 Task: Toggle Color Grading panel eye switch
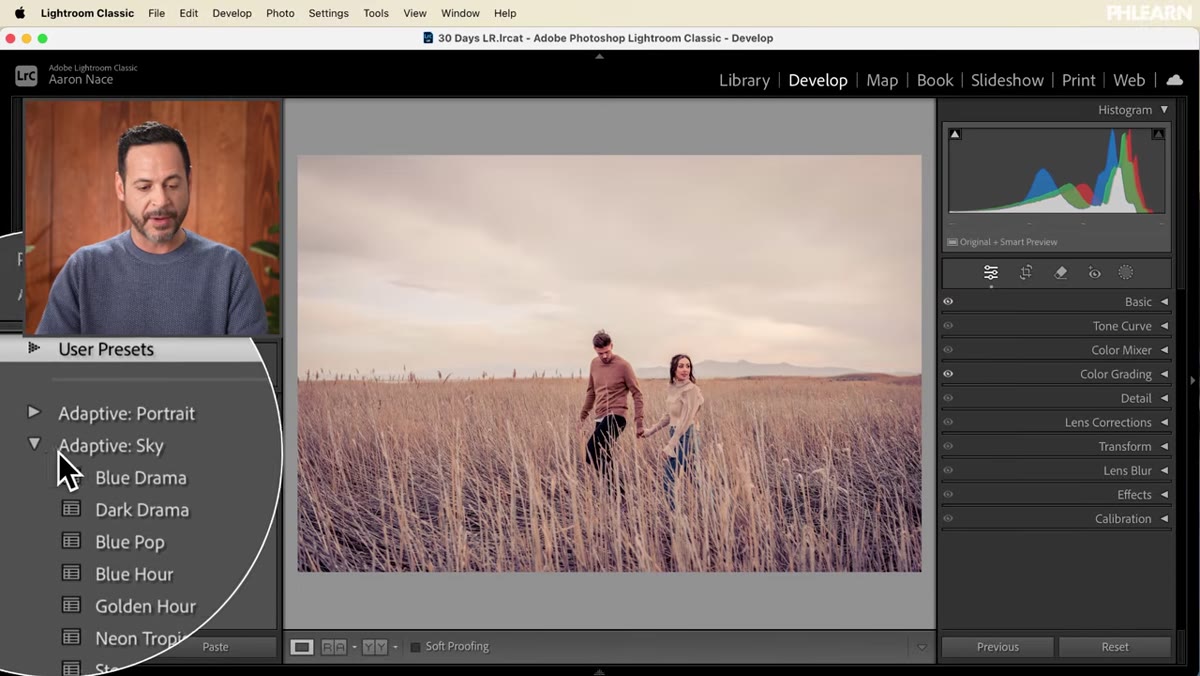tap(948, 374)
